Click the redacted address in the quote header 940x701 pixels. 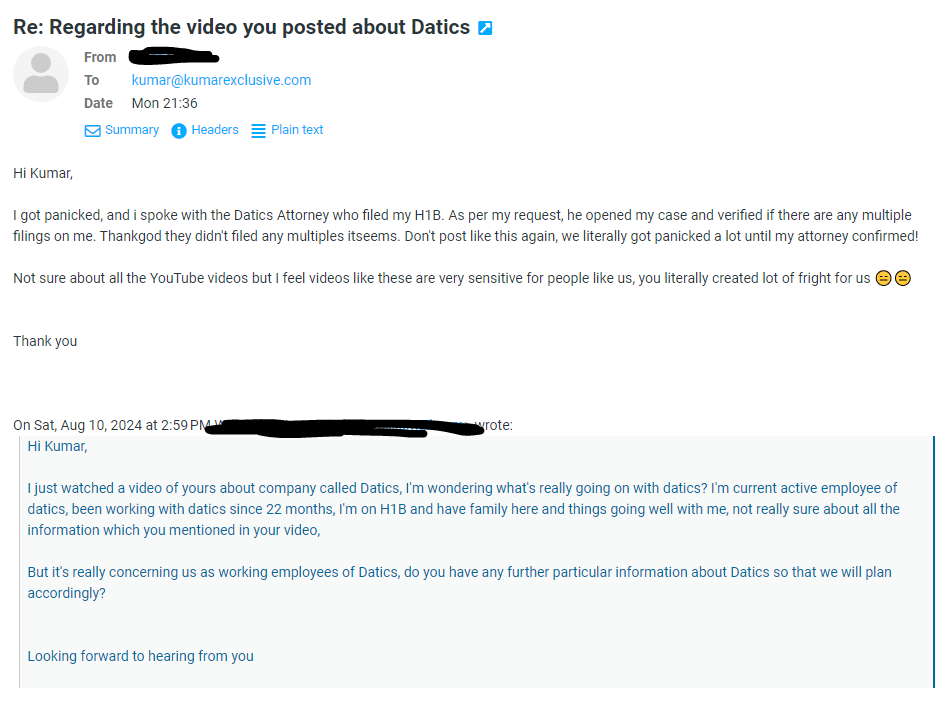(x=340, y=427)
